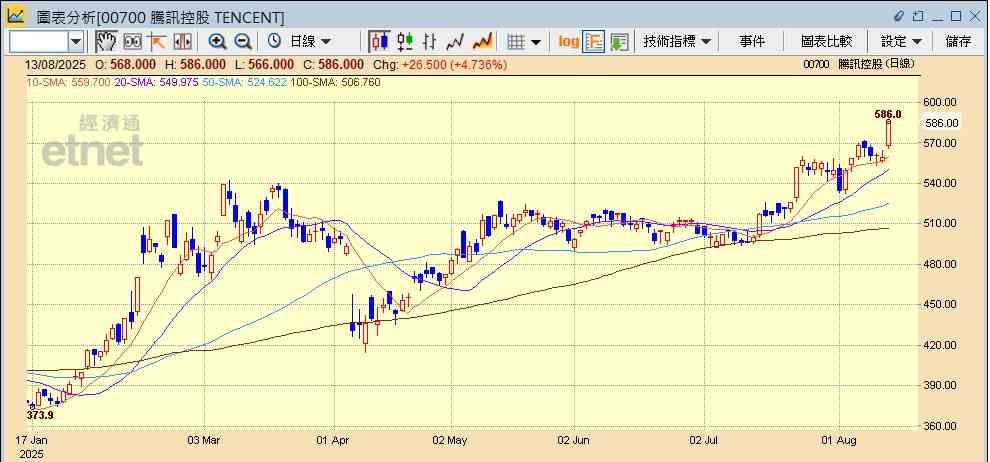Switch to OHLC bar chart style

[x=430, y=42]
